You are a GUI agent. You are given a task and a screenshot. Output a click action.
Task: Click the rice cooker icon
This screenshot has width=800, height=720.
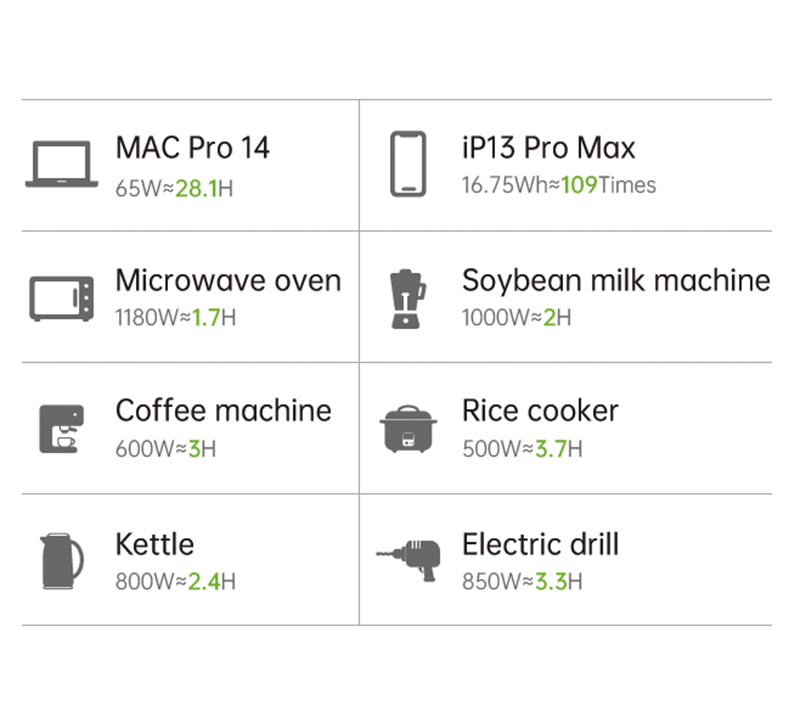pyautogui.click(x=408, y=429)
